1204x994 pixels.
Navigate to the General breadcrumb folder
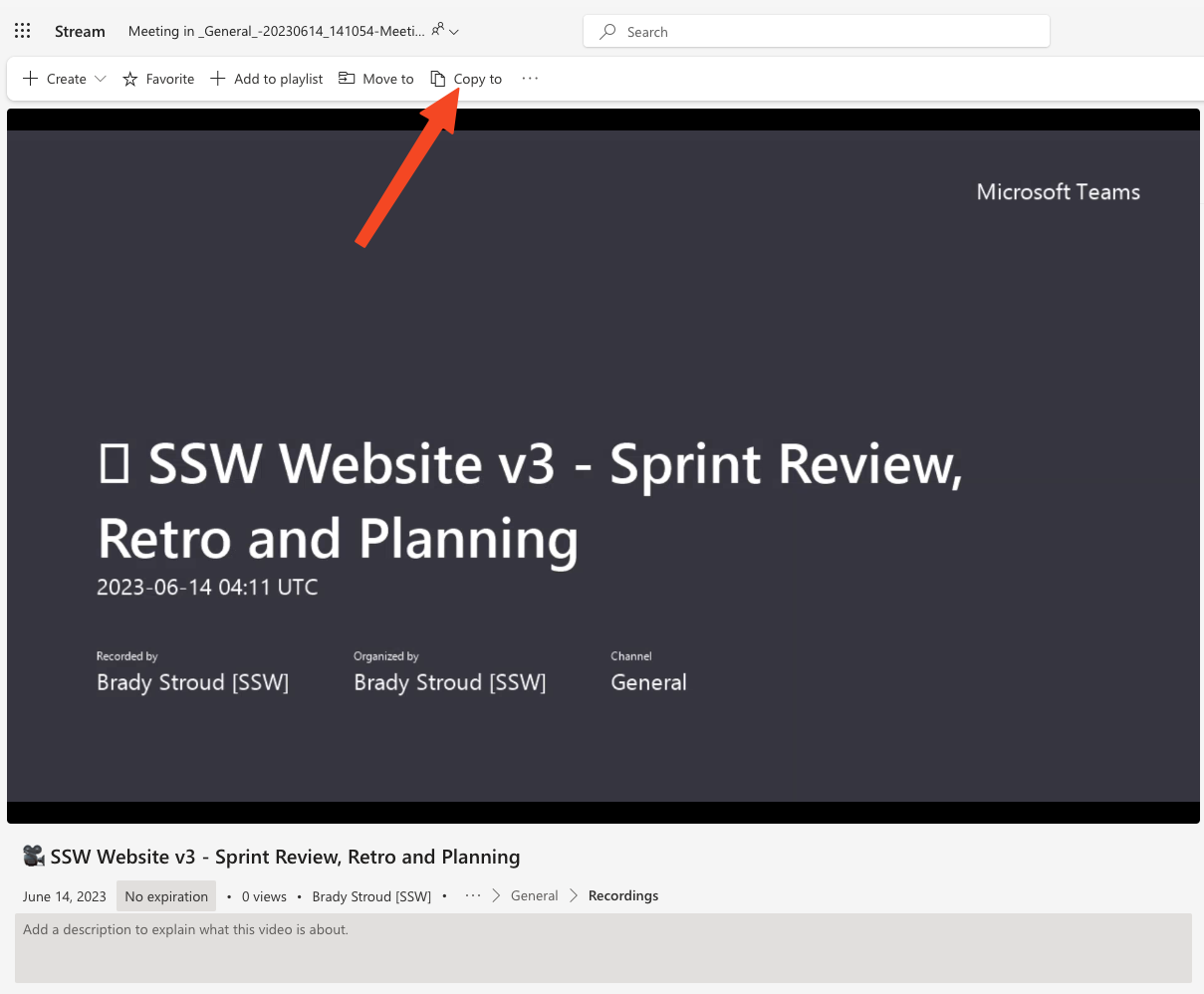tap(534, 895)
